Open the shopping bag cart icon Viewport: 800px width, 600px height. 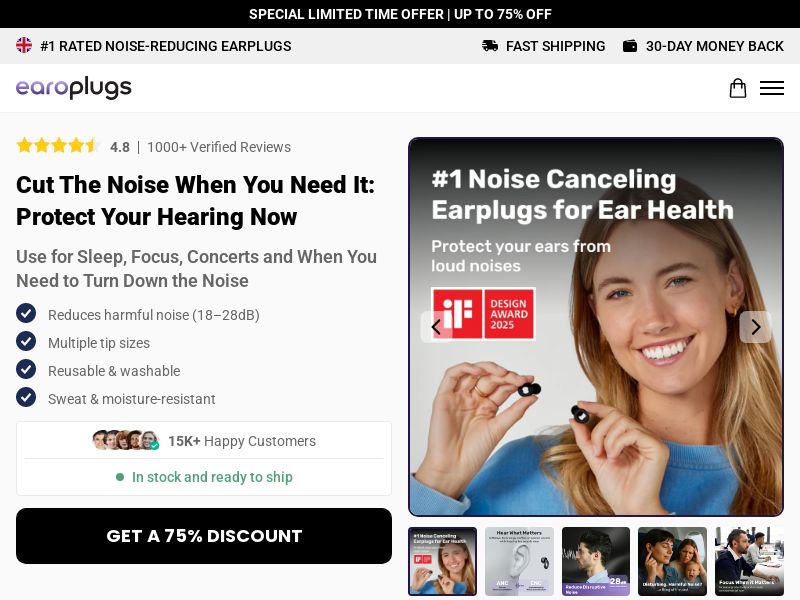(737, 88)
